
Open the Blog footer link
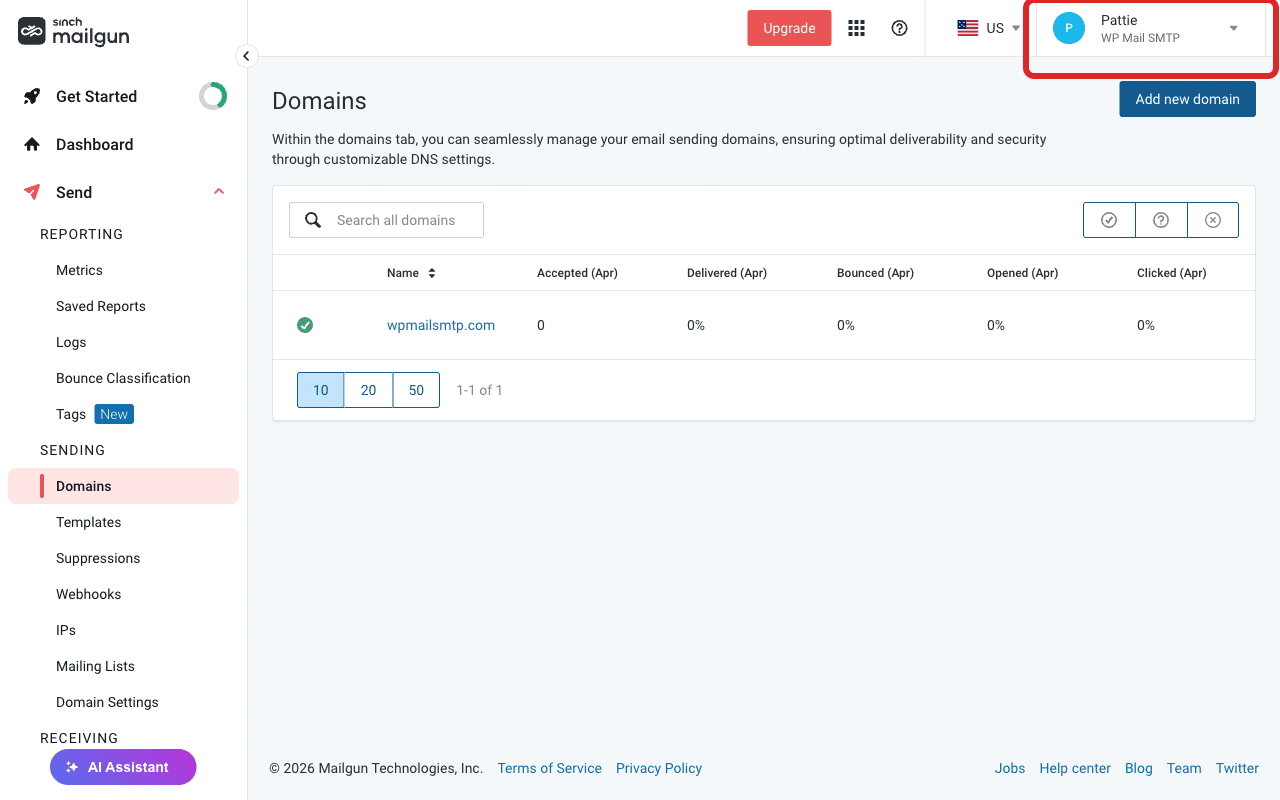point(1139,768)
